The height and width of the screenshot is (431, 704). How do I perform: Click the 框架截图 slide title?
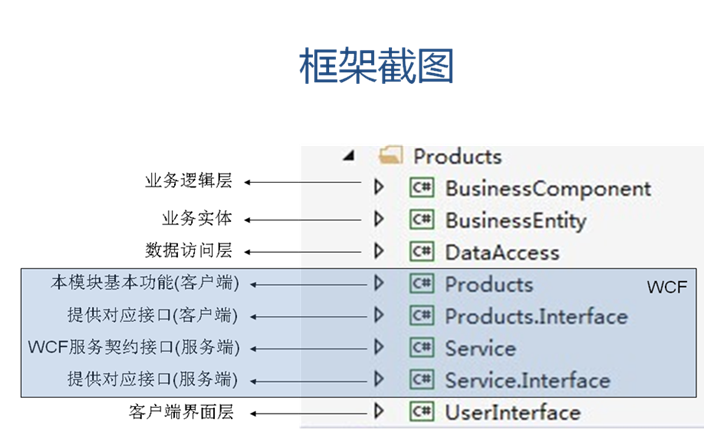(376, 66)
